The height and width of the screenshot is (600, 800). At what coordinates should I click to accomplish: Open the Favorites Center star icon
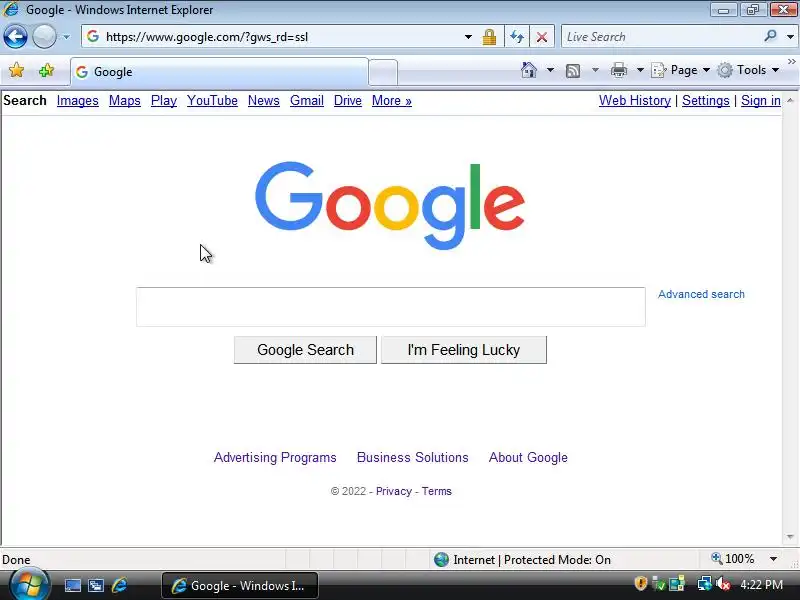coord(16,70)
